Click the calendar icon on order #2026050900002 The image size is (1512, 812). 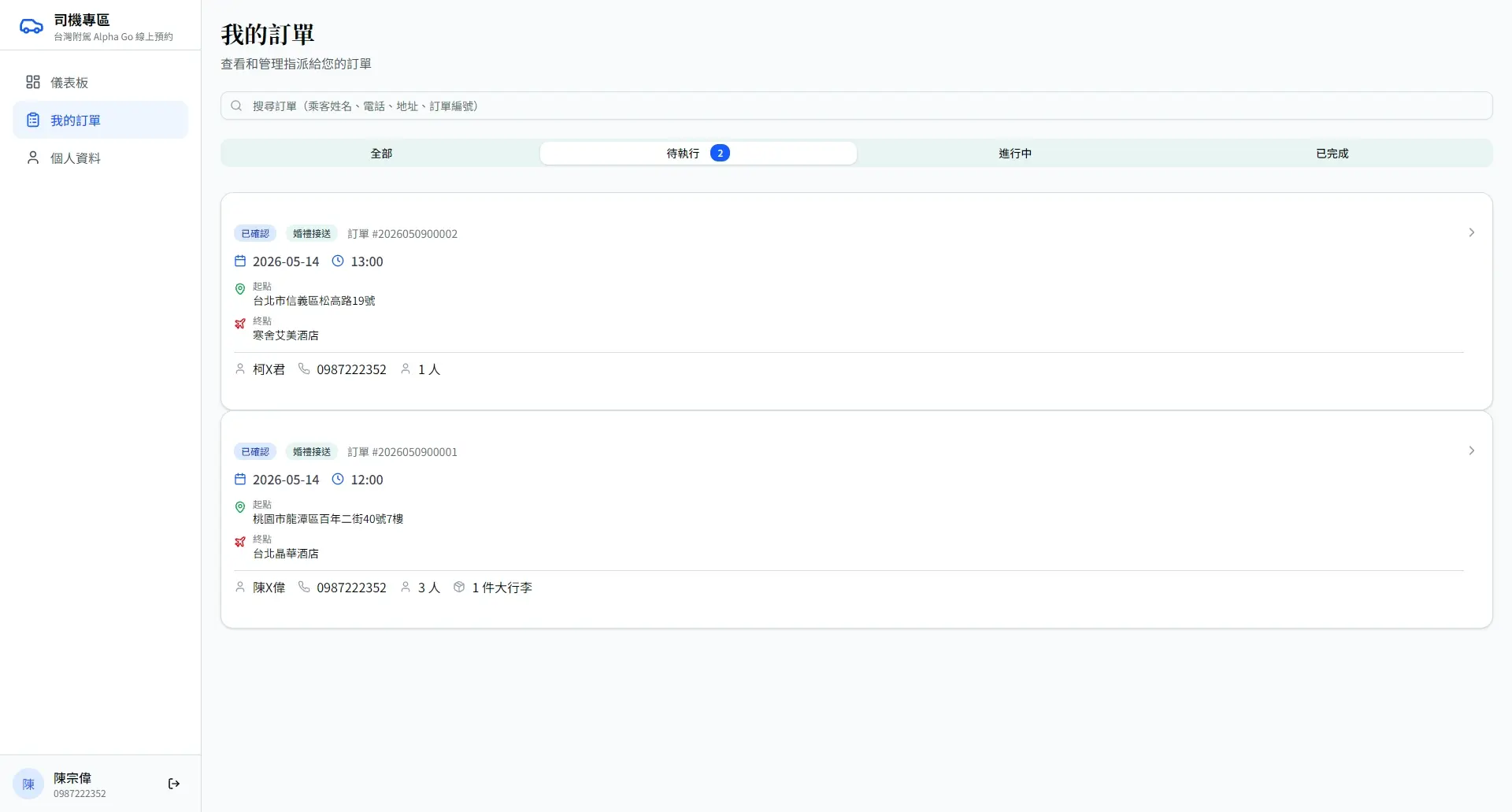(x=240, y=261)
